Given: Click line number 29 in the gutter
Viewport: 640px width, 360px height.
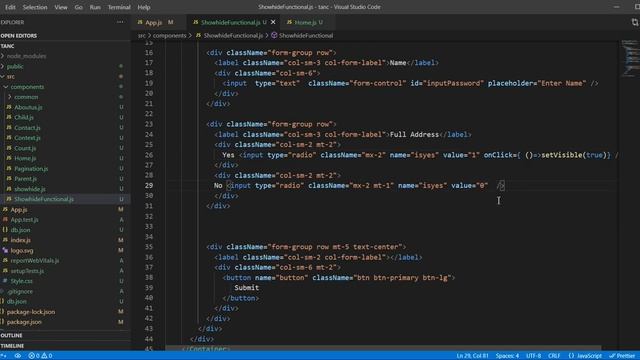Looking at the screenshot, I should (x=149, y=186).
